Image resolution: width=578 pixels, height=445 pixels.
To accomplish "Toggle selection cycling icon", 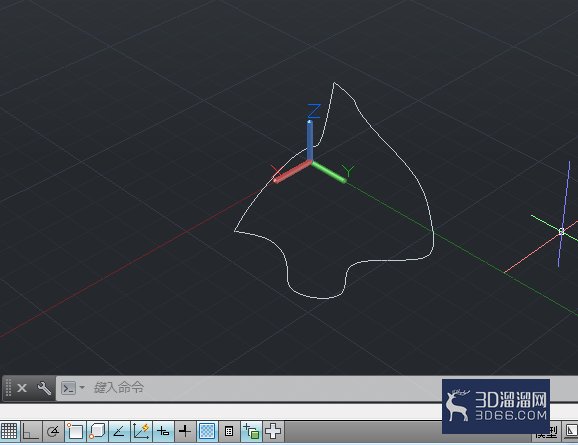I will tap(251, 431).
